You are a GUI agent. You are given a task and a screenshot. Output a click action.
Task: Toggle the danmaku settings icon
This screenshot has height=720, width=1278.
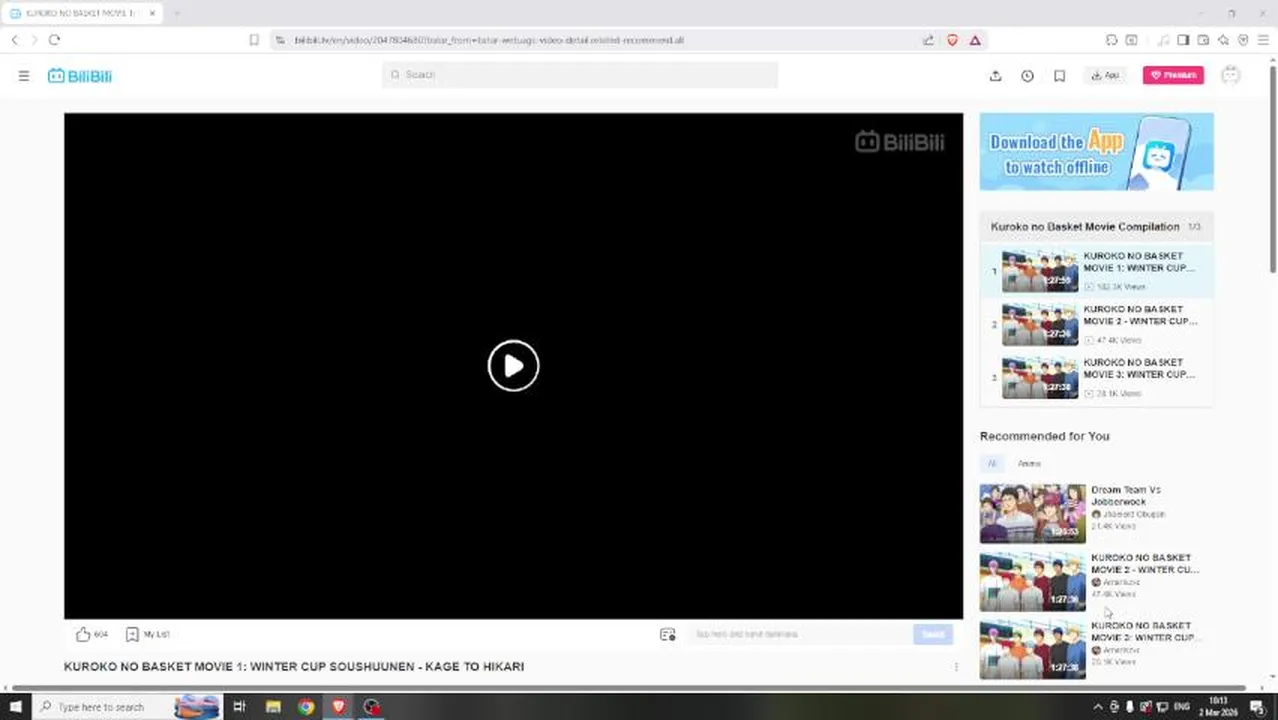667,634
